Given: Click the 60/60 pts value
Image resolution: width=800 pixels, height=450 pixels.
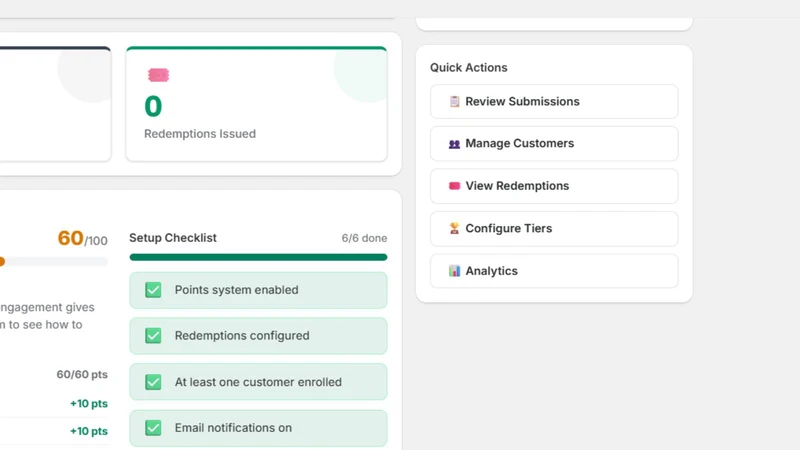Looking at the screenshot, I should pos(82,374).
